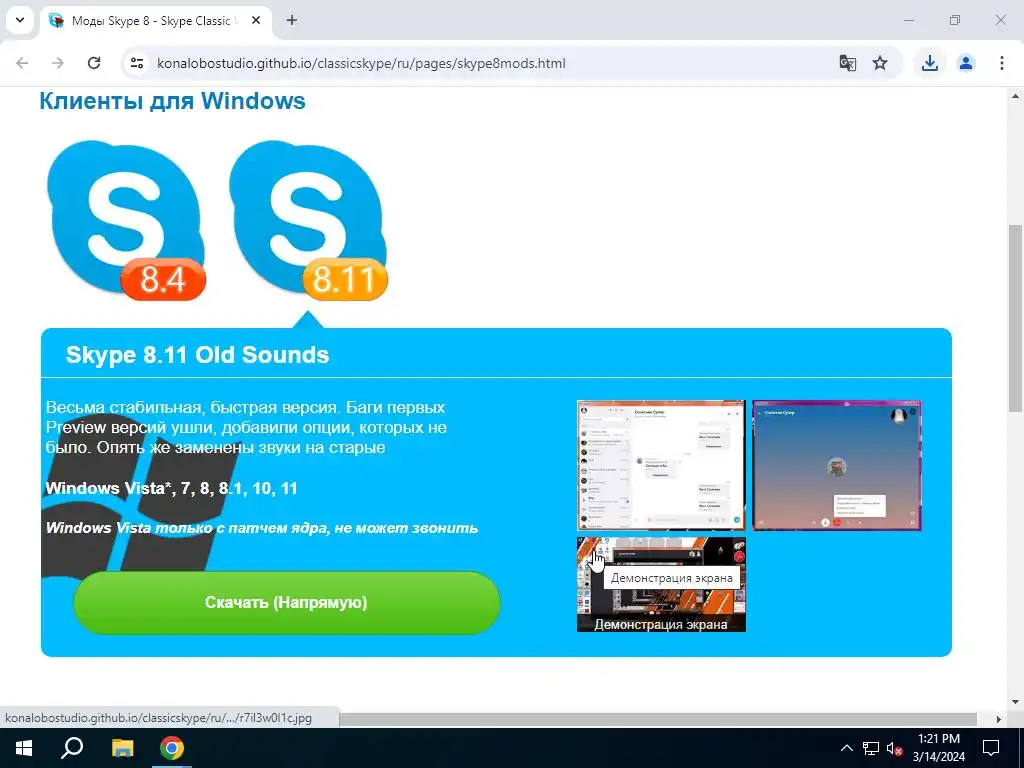Open the Демонстрация экрана screenshot thumbnail
The height and width of the screenshot is (768, 1024).
pyautogui.click(x=661, y=584)
